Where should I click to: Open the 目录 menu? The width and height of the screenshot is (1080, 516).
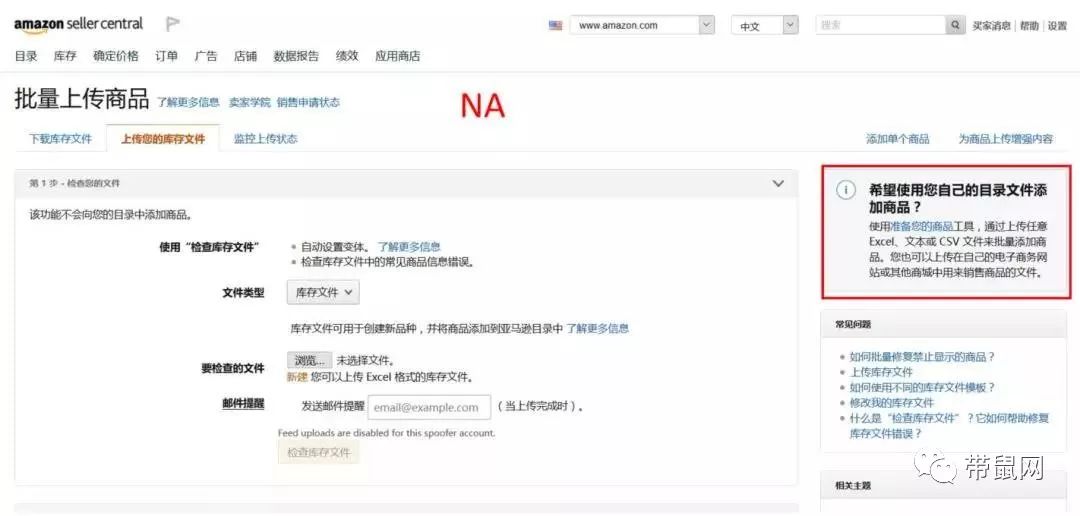pyautogui.click(x=26, y=56)
